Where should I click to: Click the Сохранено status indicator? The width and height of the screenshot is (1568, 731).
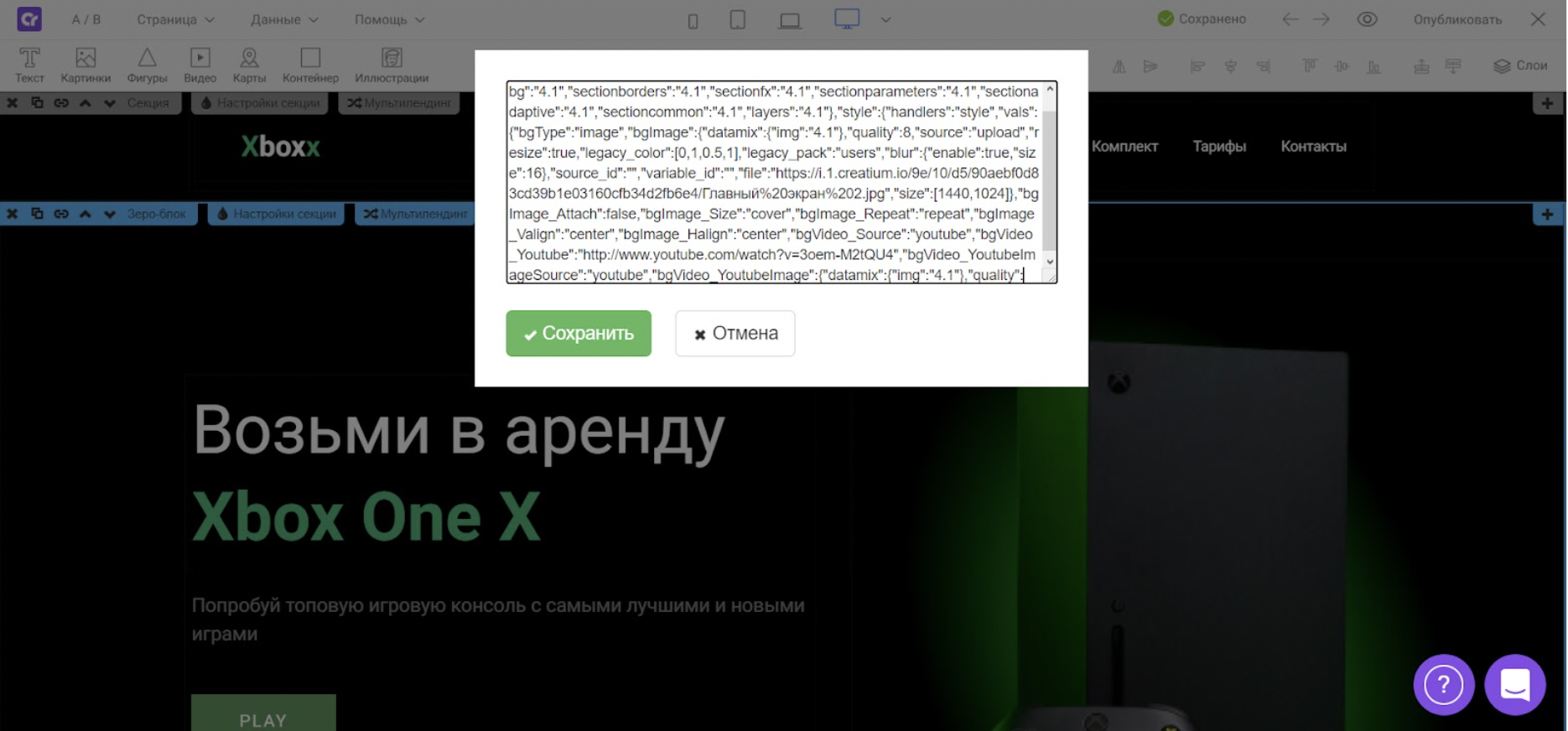(x=1202, y=18)
